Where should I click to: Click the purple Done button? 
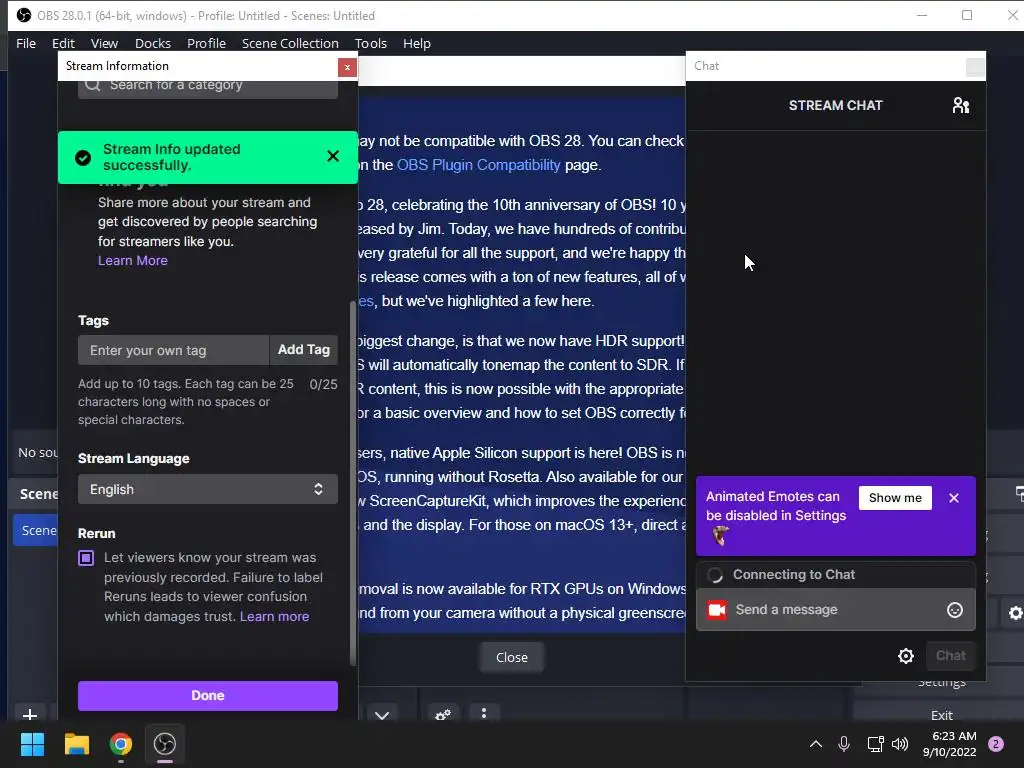(x=208, y=696)
